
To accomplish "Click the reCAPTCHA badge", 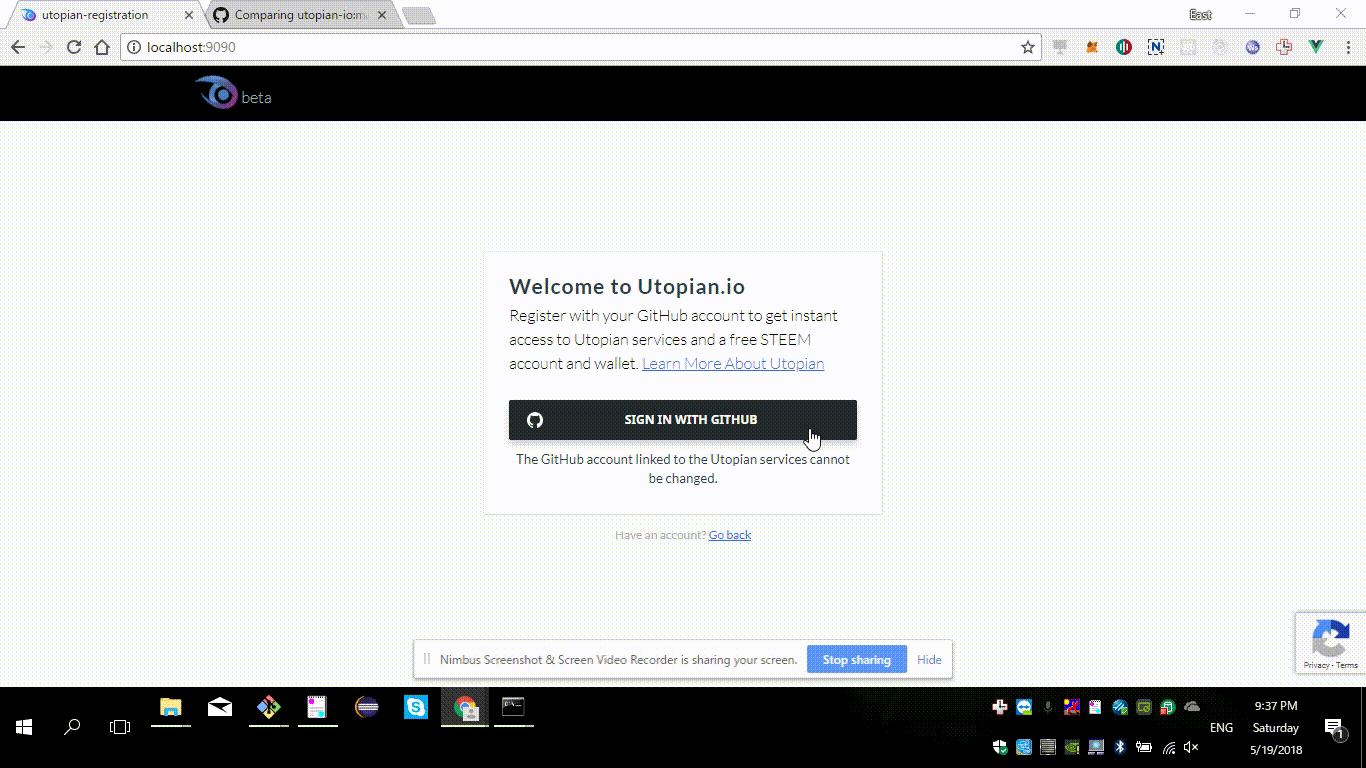I will pyautogui.click(x=1330, y=642).
